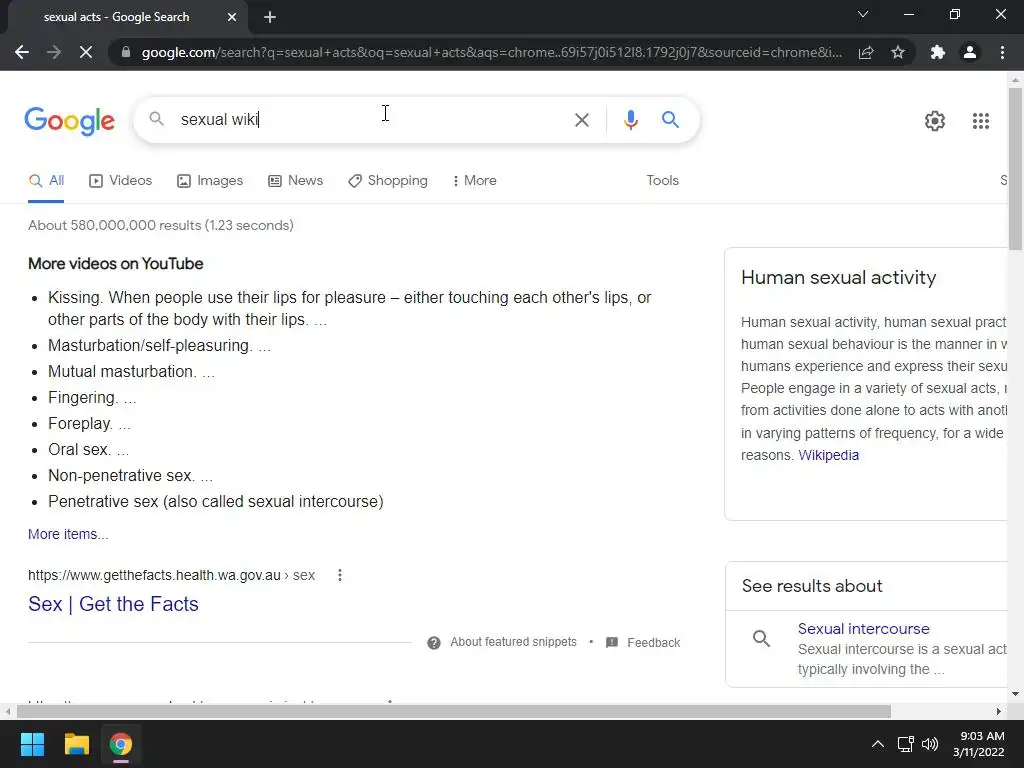Switch to the Images tab
This screenshot has height=768, width=1024.
210,181
